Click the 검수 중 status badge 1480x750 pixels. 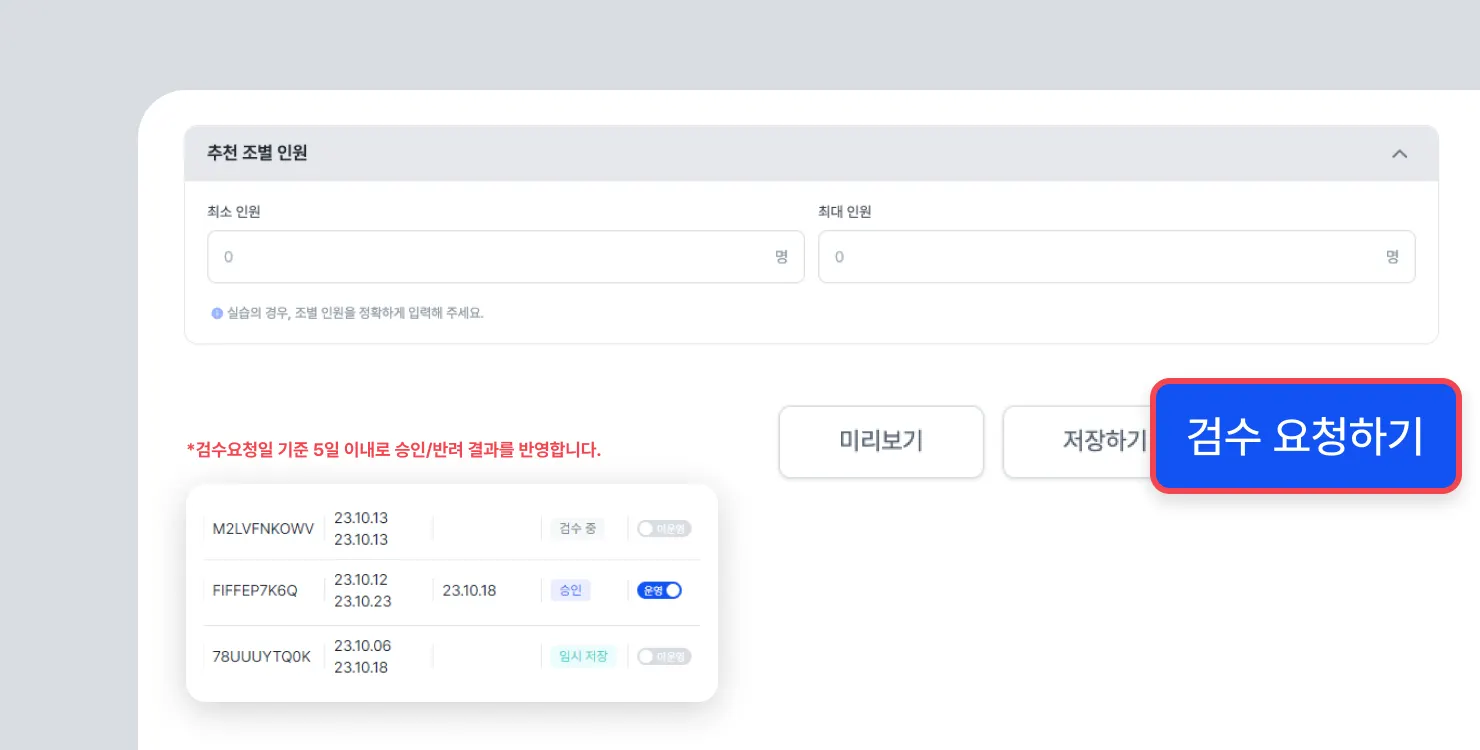(x=578, y=529)
